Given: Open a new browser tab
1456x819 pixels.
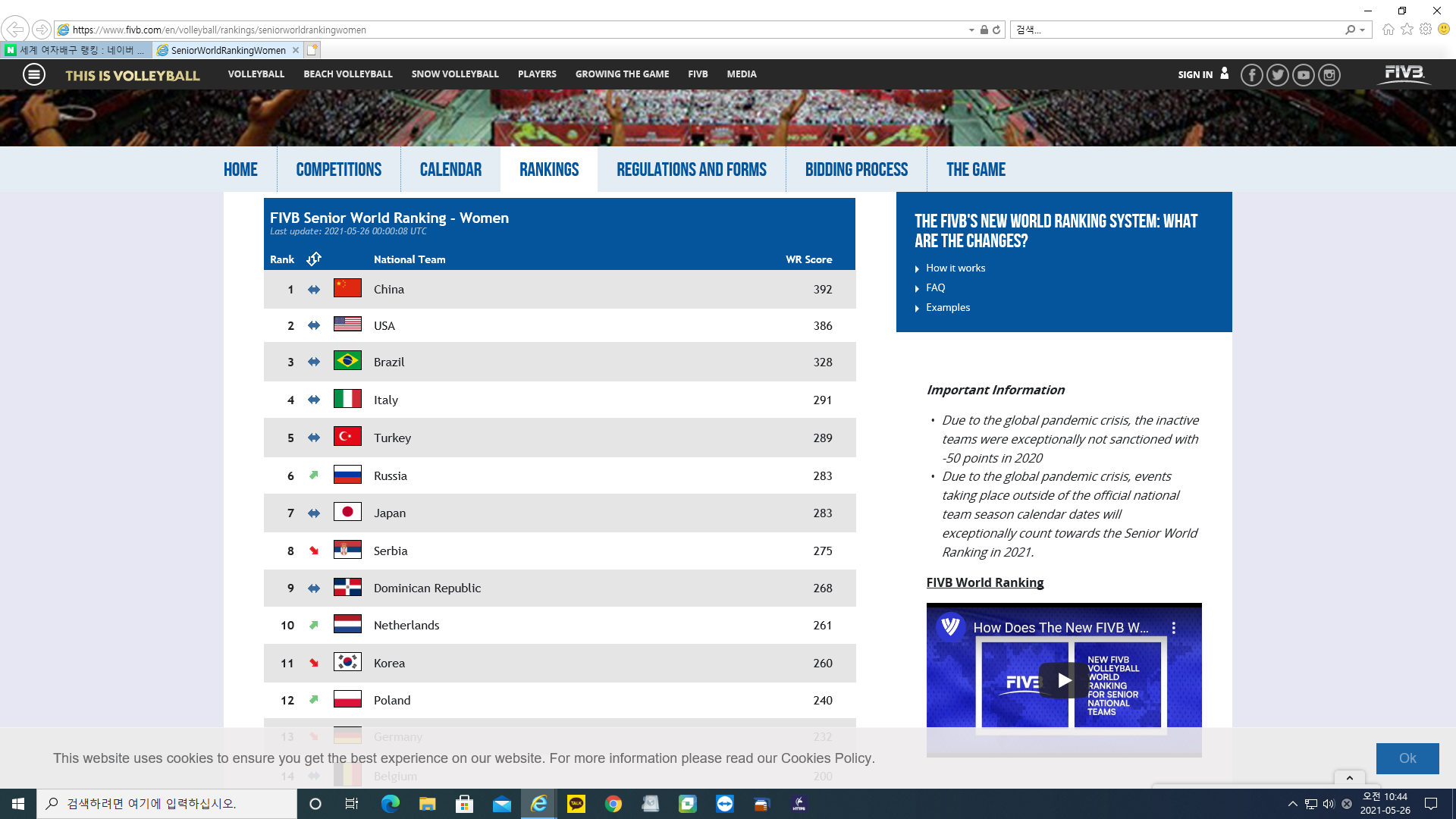Looking at the screenshot, I should coord(312,50).
